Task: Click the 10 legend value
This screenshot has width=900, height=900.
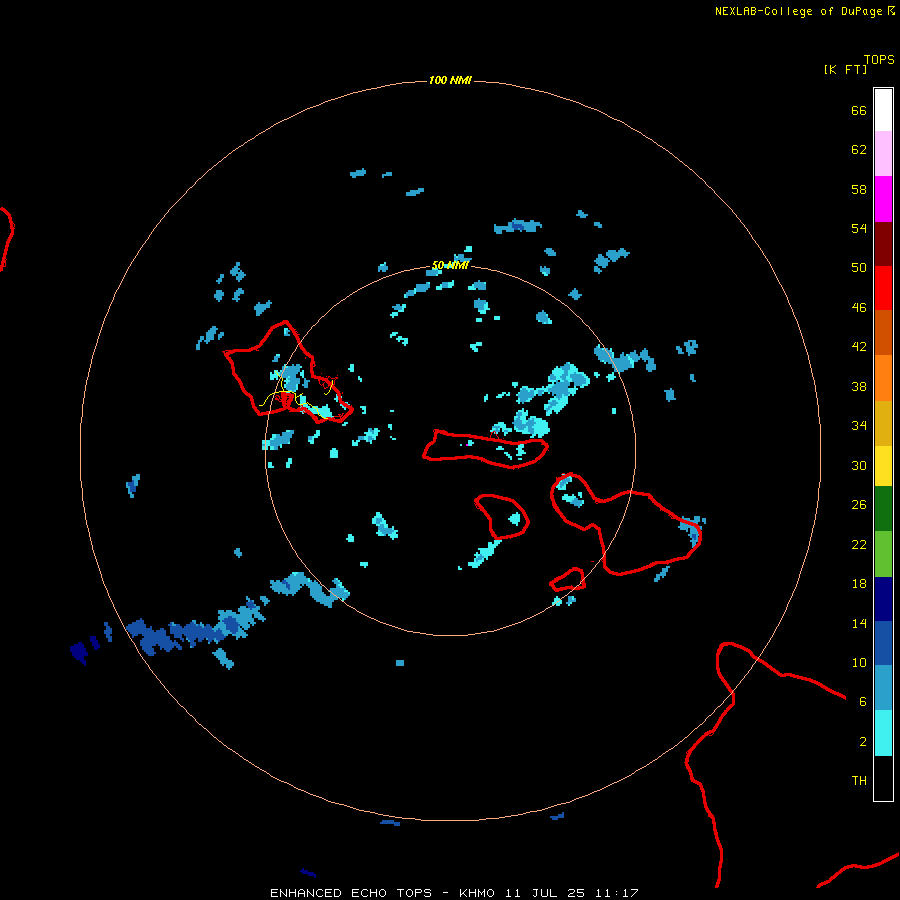Action: point(859,662)
